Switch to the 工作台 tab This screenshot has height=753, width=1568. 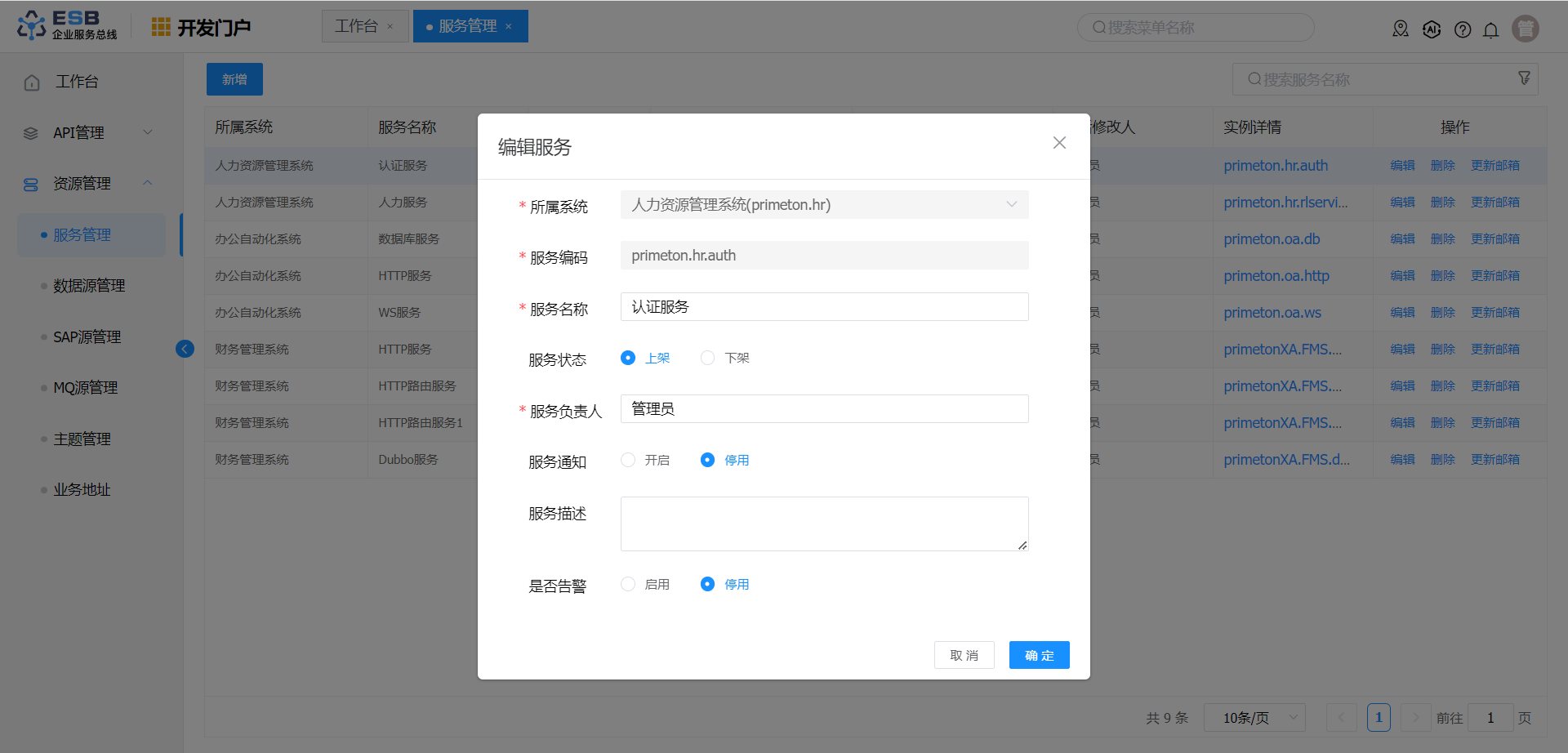click(357, 26)
